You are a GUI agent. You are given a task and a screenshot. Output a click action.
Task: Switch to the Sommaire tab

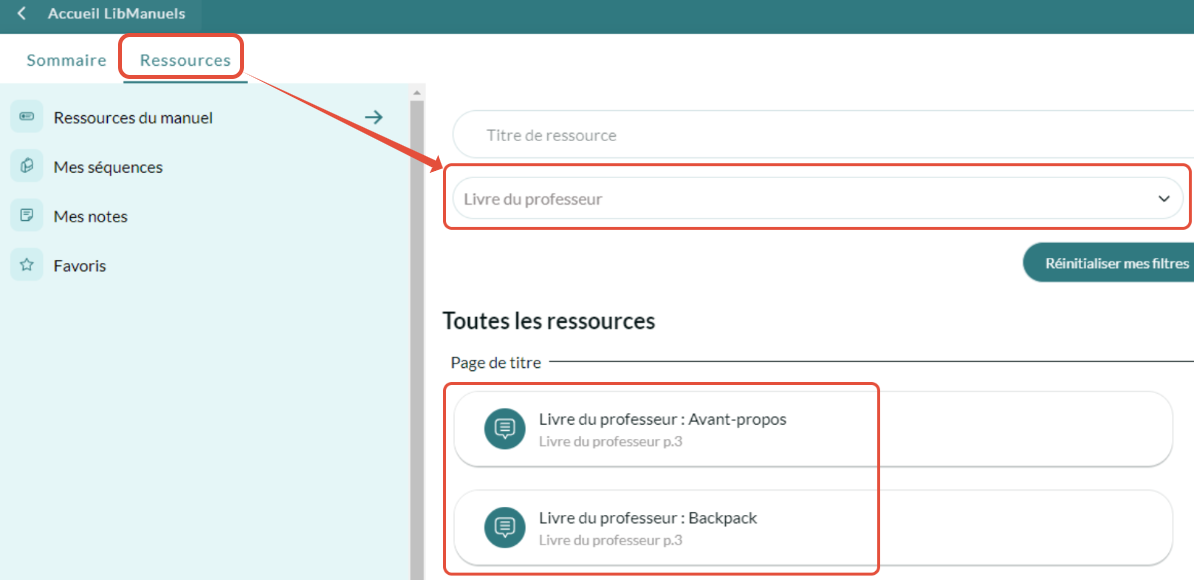[x=66, y=60]
